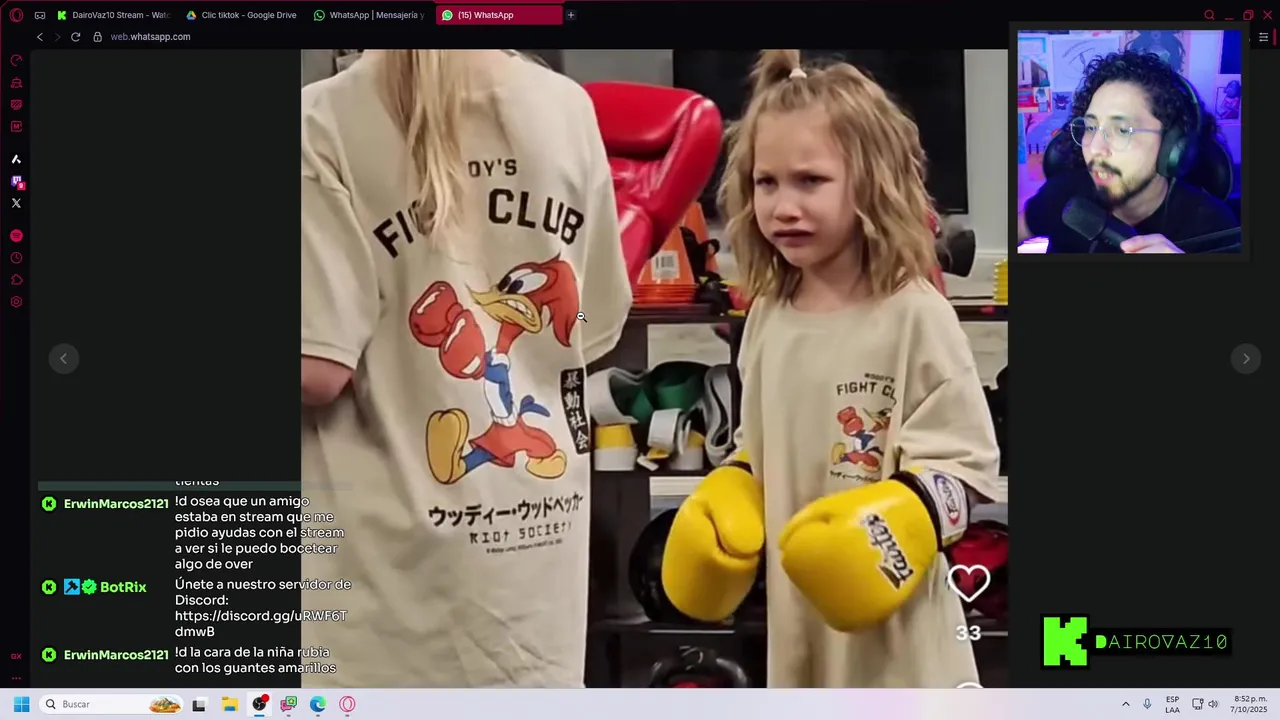Click the microphone tray icon
The width and height of the screenshot is (1280, 720).
coord(1147,704)
